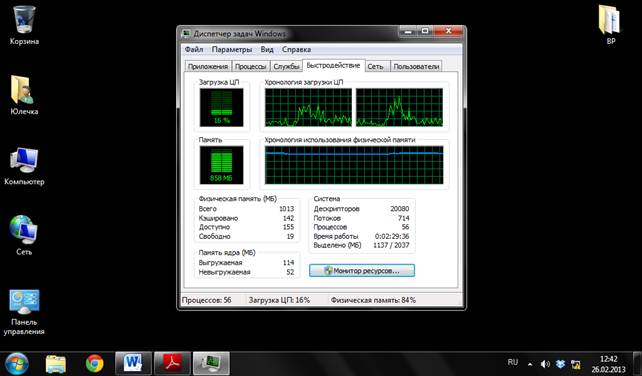Maximize the Task Manager window
Image resolution: width=642 pixels, height=376 pixels.
425,31
